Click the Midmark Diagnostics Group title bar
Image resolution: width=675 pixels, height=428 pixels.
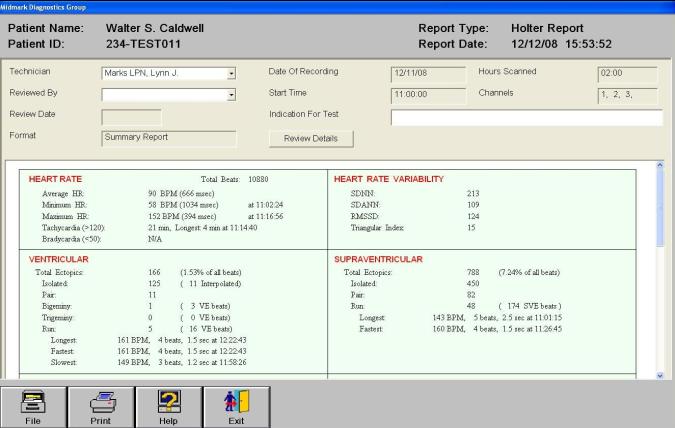tap(338, 7)
